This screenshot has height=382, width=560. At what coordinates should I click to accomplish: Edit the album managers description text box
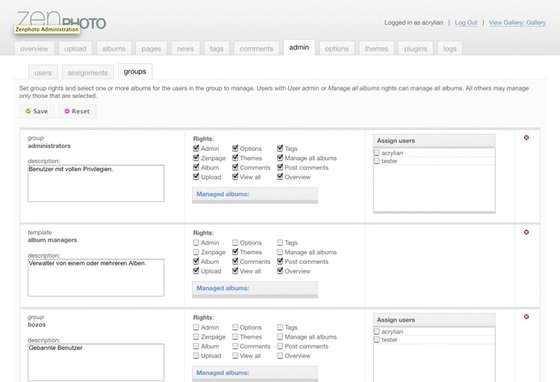point(96,277)
